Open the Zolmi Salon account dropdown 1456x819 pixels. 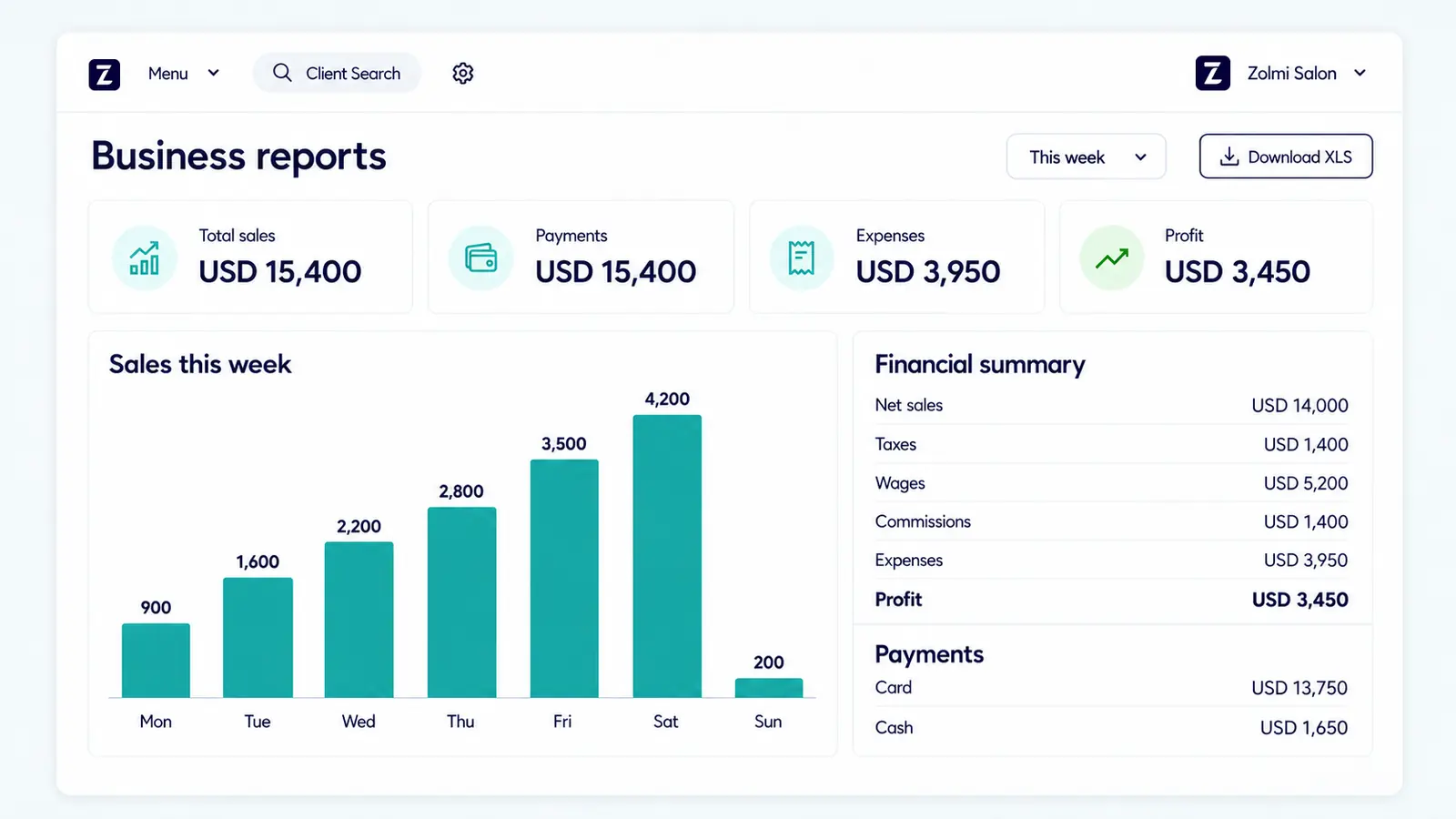(1308, 74)
